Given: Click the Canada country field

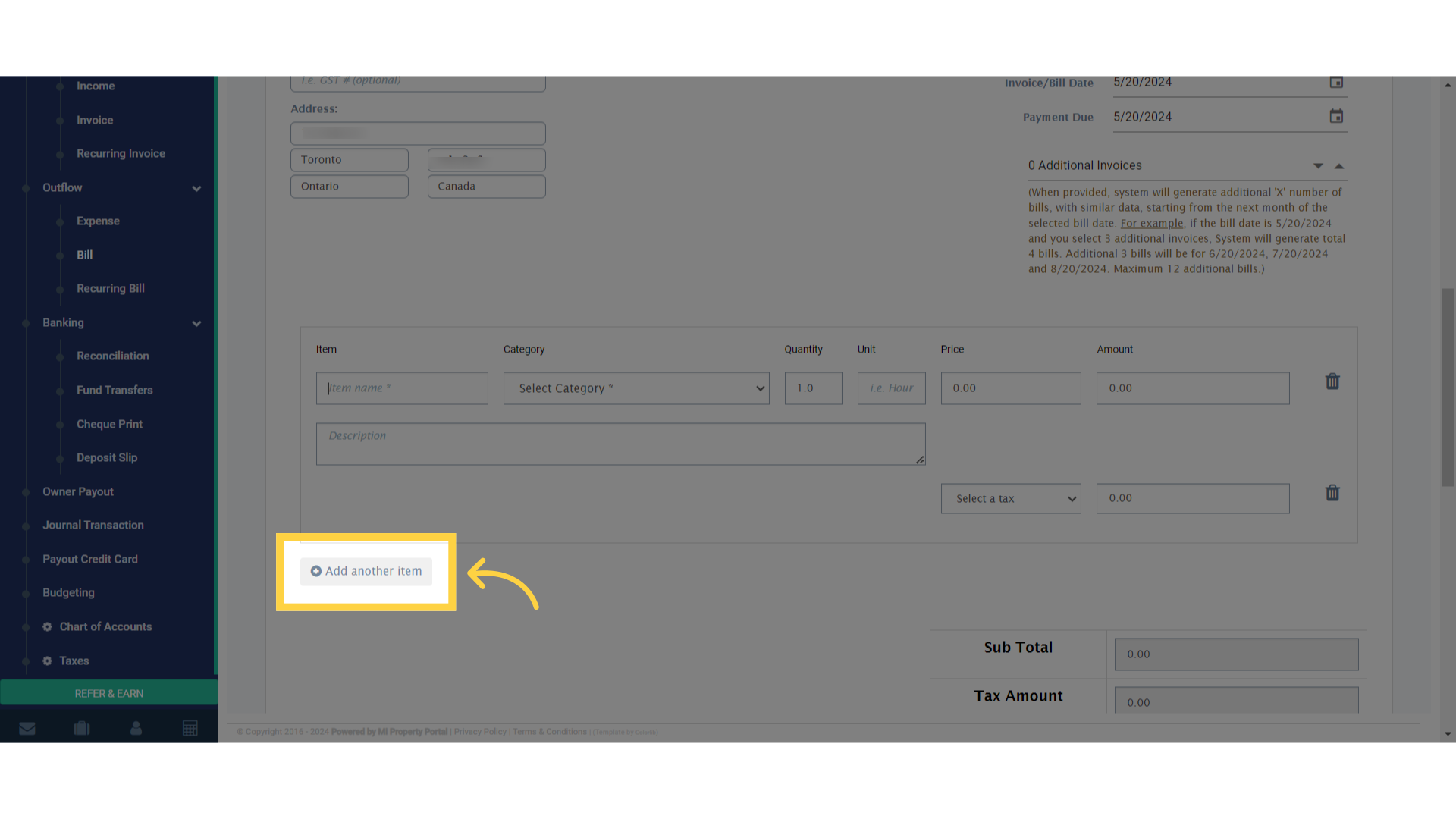Looking at the screenshot, I should (x=487, y=187).
